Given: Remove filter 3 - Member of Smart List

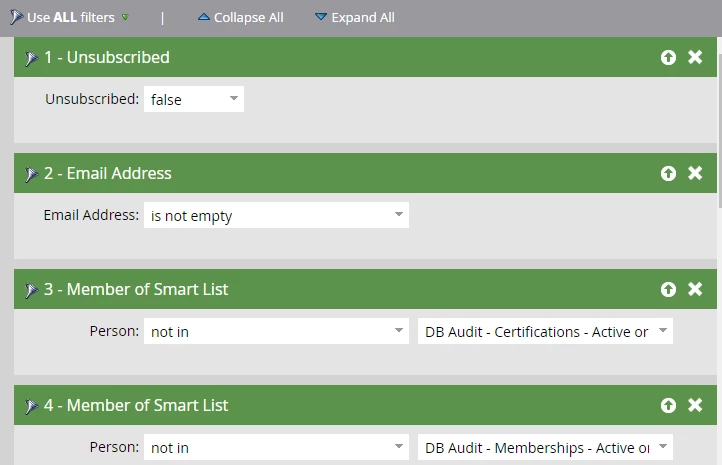Looking at the screenshot, I should [695, 289].
